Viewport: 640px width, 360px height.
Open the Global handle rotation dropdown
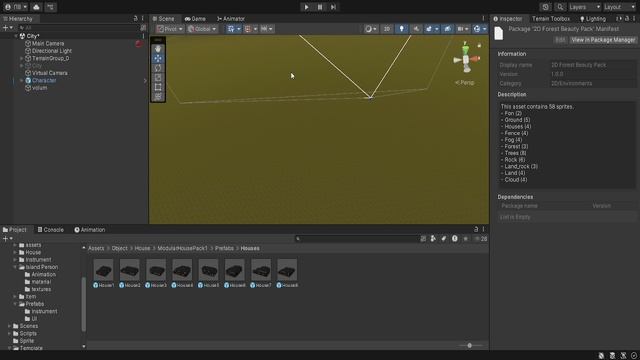pyautogui.click(x=202, y=29)
